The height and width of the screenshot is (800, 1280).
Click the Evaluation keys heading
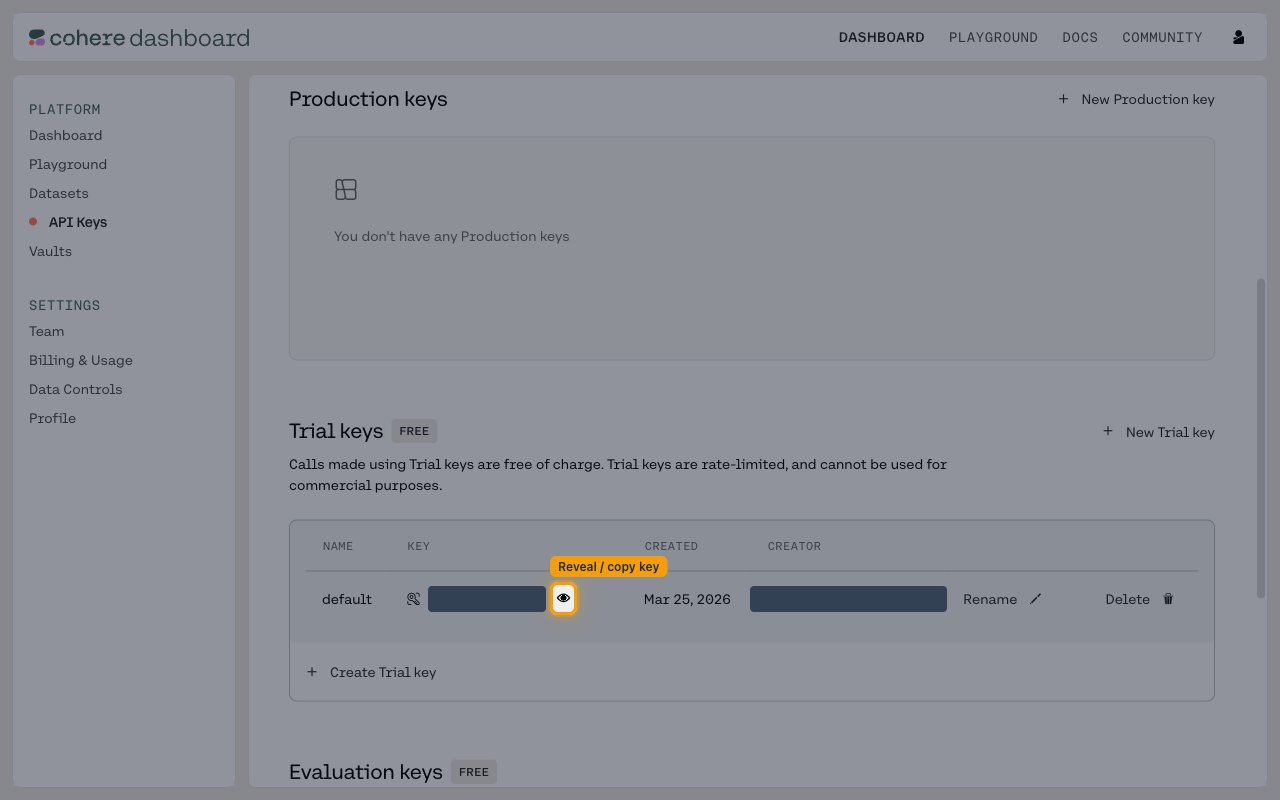coord(366,772)
